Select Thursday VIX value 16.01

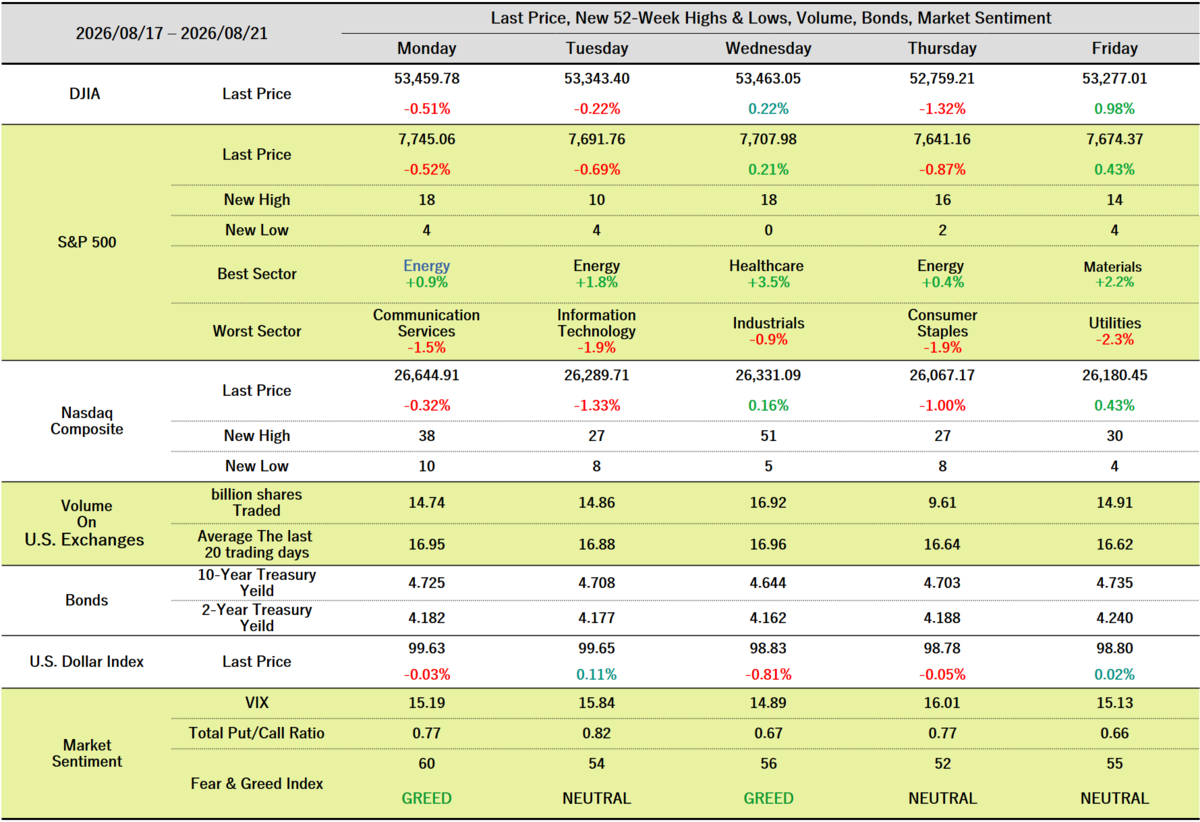pyautogui.click(x=941, y=703)
